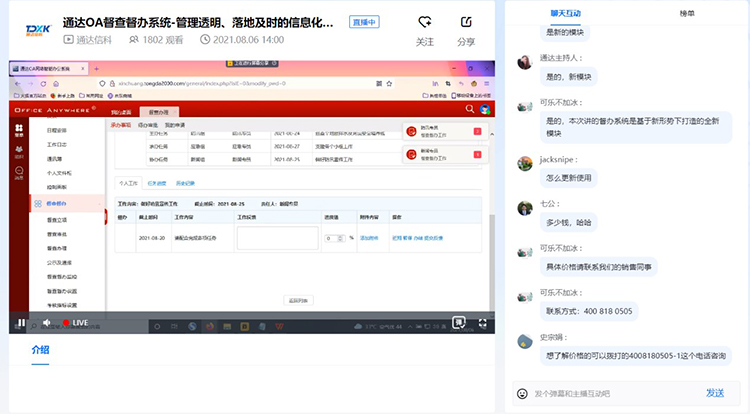
Task: Switch to the 聊天互动 chat tab
Action: [565, 13]
